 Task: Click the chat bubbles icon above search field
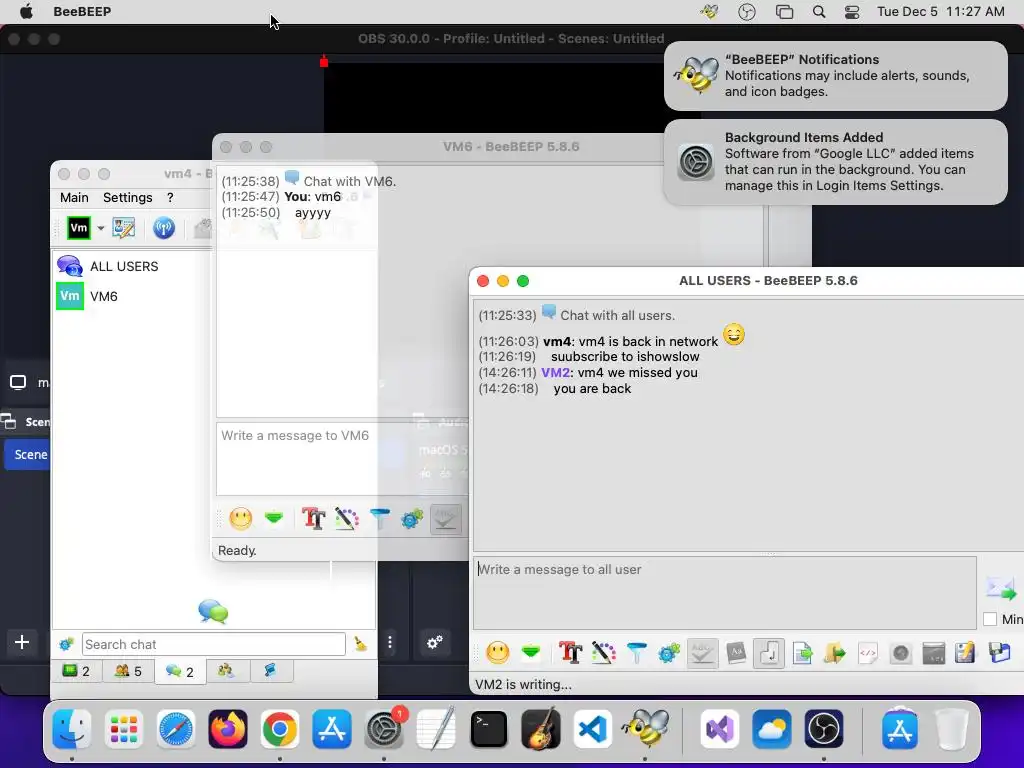coord(214,611)
